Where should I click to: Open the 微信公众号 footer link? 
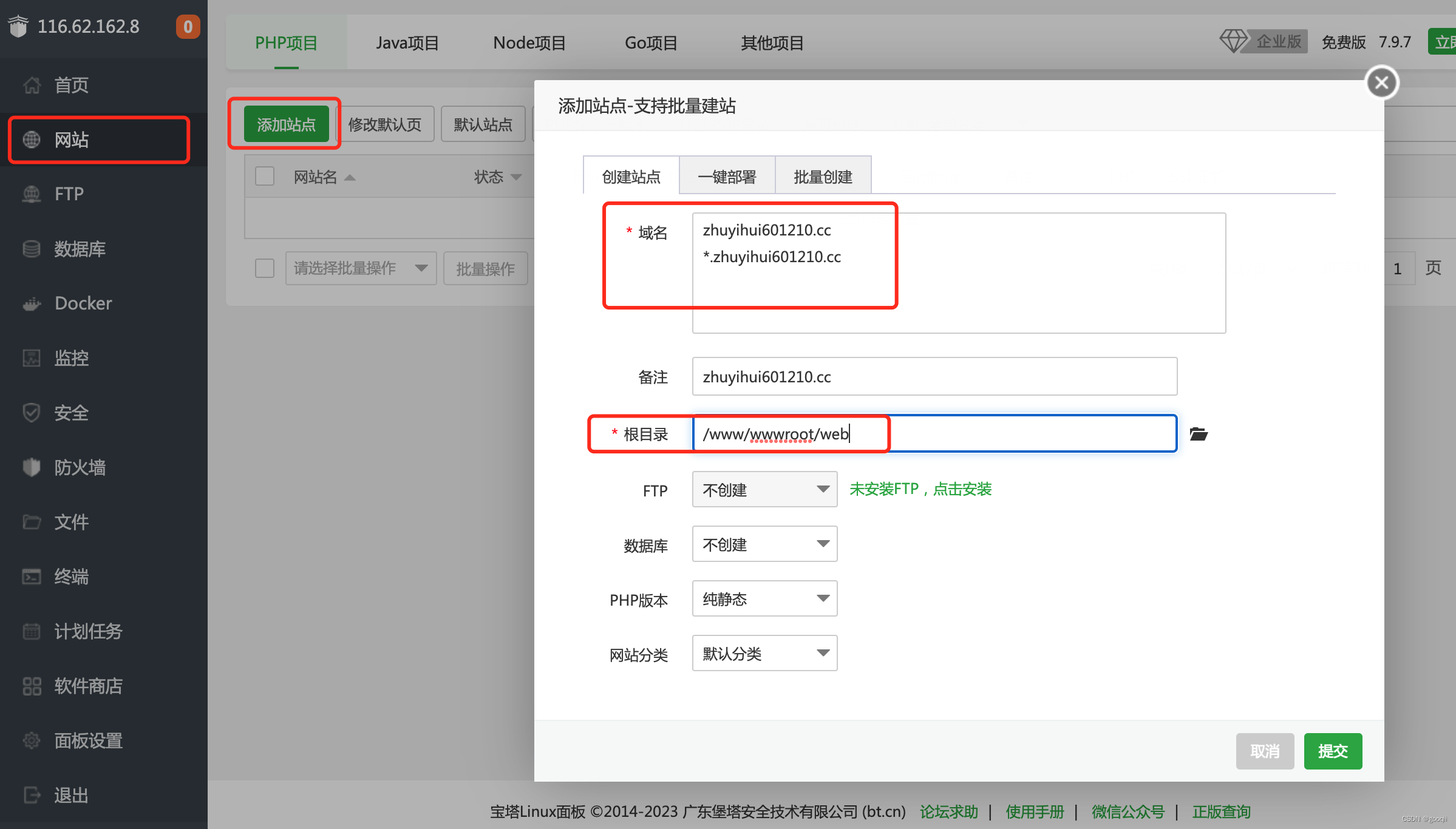click(x=1129, y=812)
